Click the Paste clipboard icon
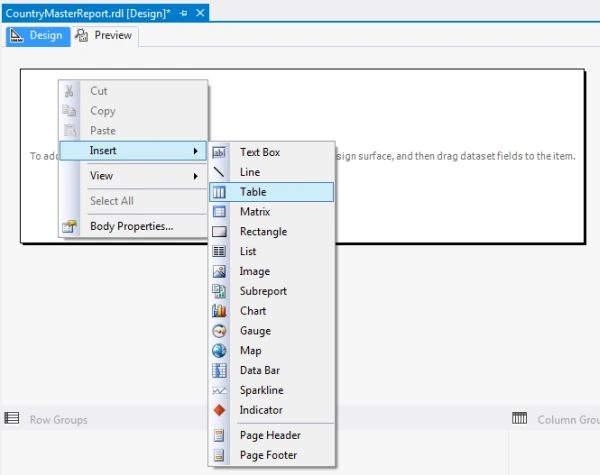Viewport: 600px width, 475px height. tap(70, 131)
